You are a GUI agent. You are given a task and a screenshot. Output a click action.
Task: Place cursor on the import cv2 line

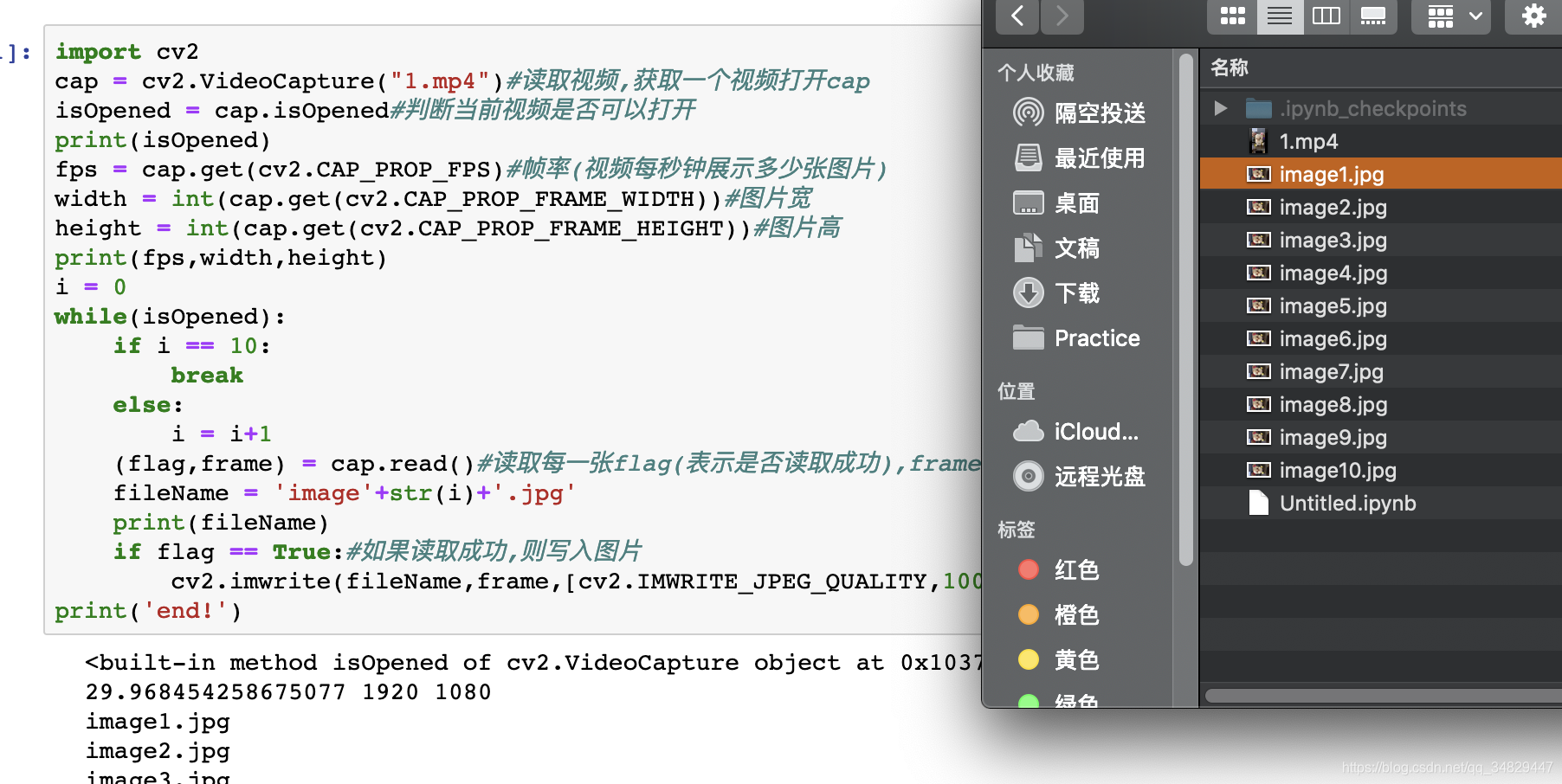(127, 52)
